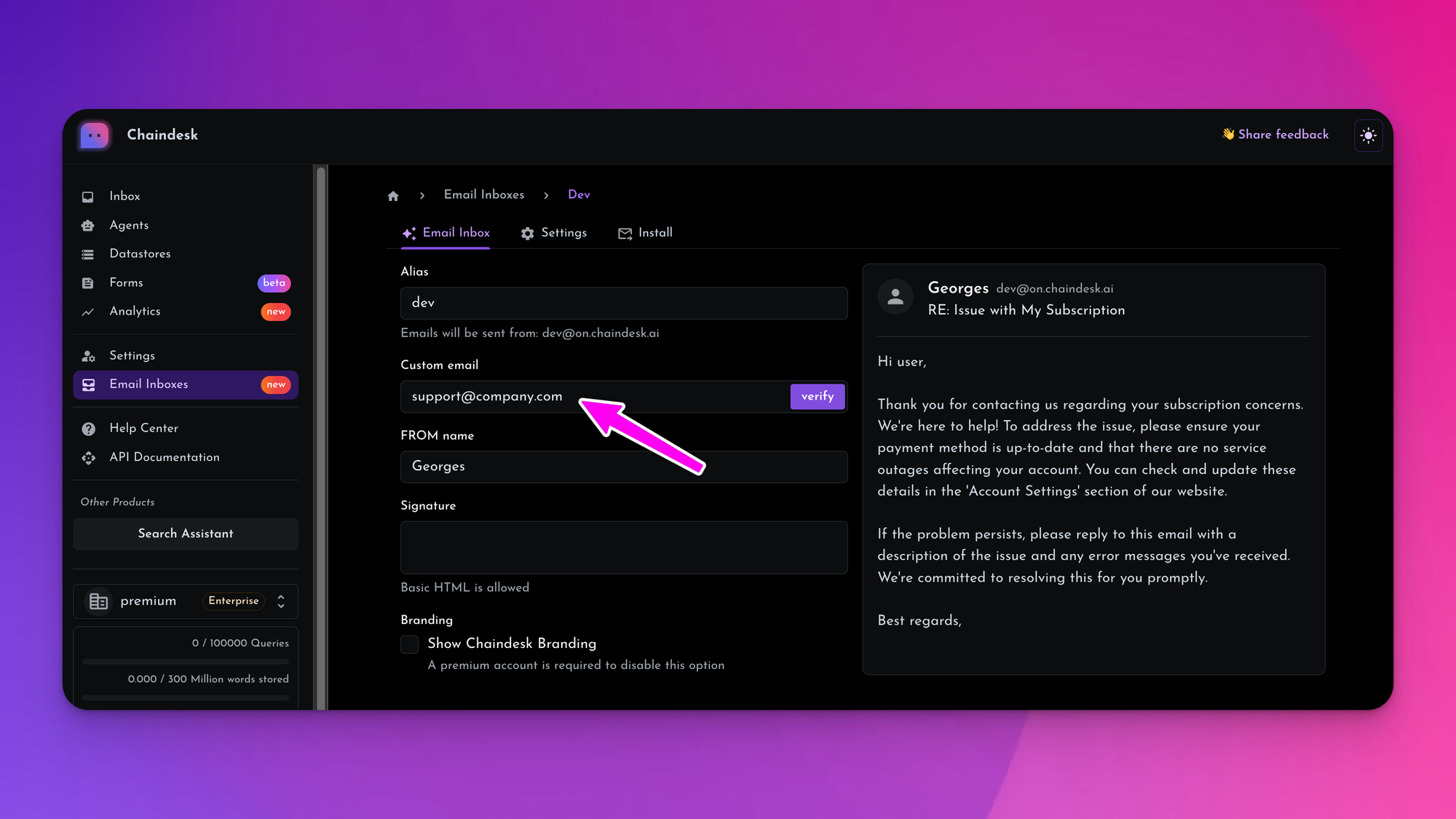
Task: Click the Help Center icon in sidebar
Action: 89,429
